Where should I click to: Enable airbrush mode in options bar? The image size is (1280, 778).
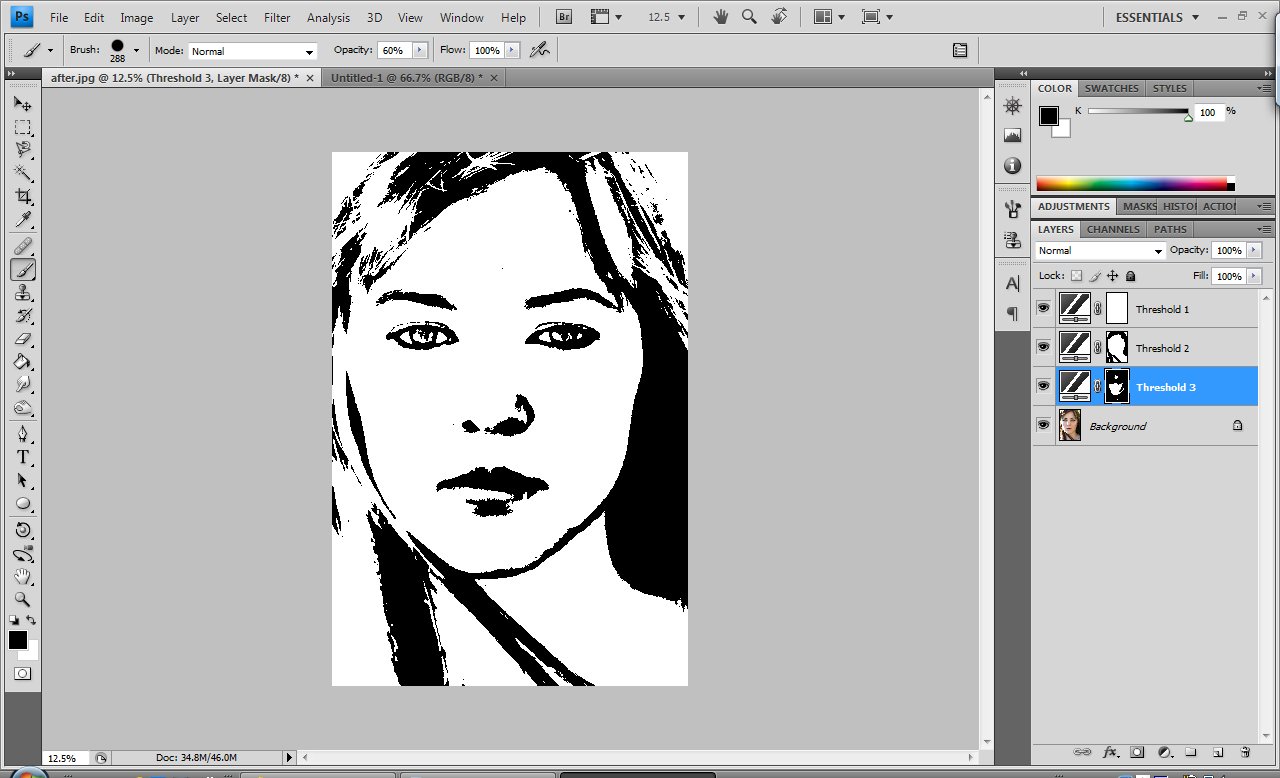(x=540, y=50)
